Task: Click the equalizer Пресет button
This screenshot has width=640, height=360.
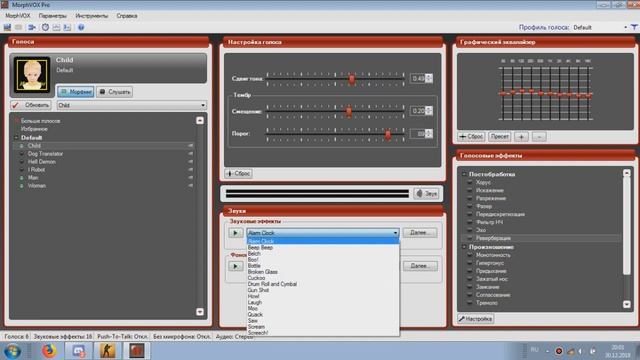Action: click(500, 137)
